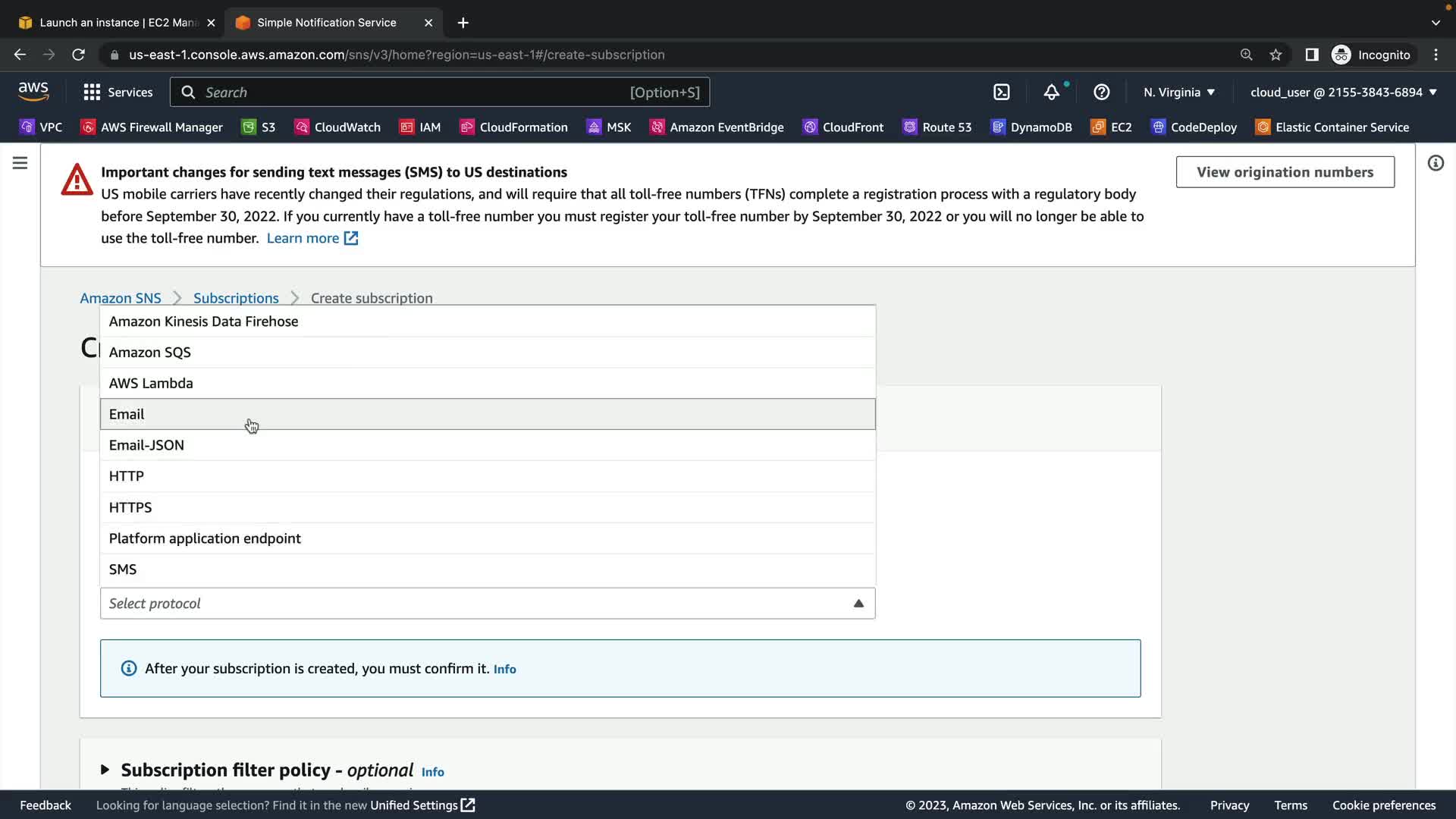
Task: Open the AWS CloudShell icon
Action: [x=1001, y=93]
